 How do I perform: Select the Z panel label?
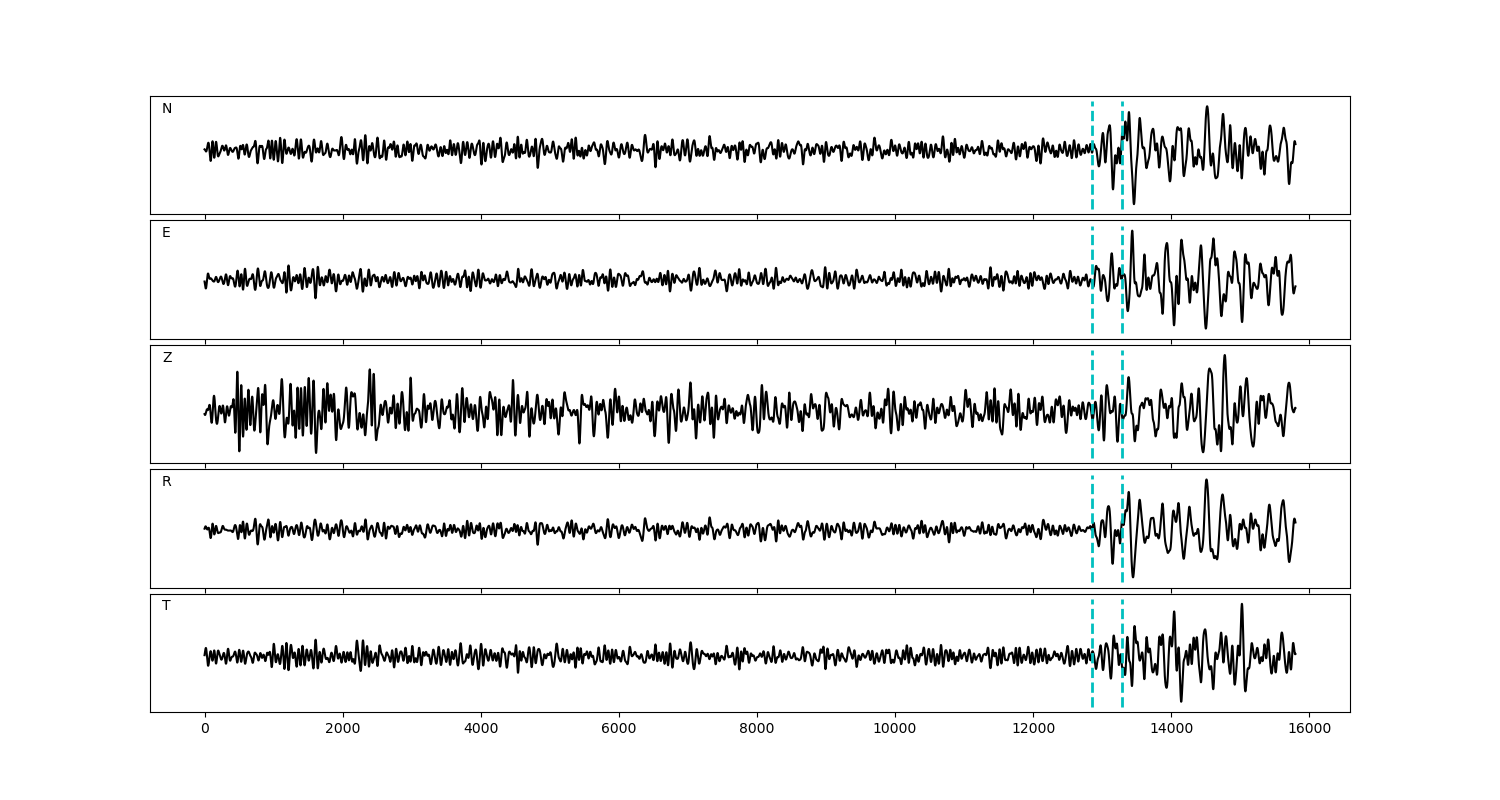click(x=167, y=358)
